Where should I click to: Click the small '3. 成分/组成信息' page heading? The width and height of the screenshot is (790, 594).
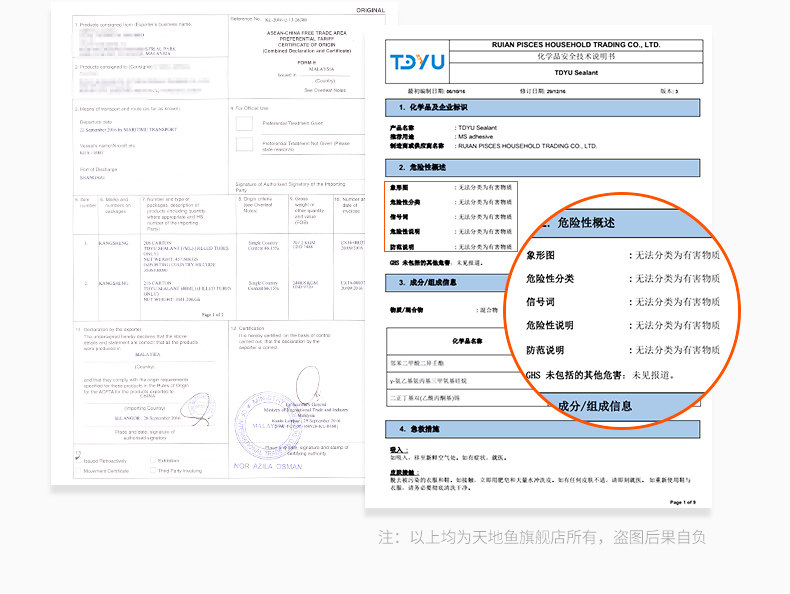point(428,283)
